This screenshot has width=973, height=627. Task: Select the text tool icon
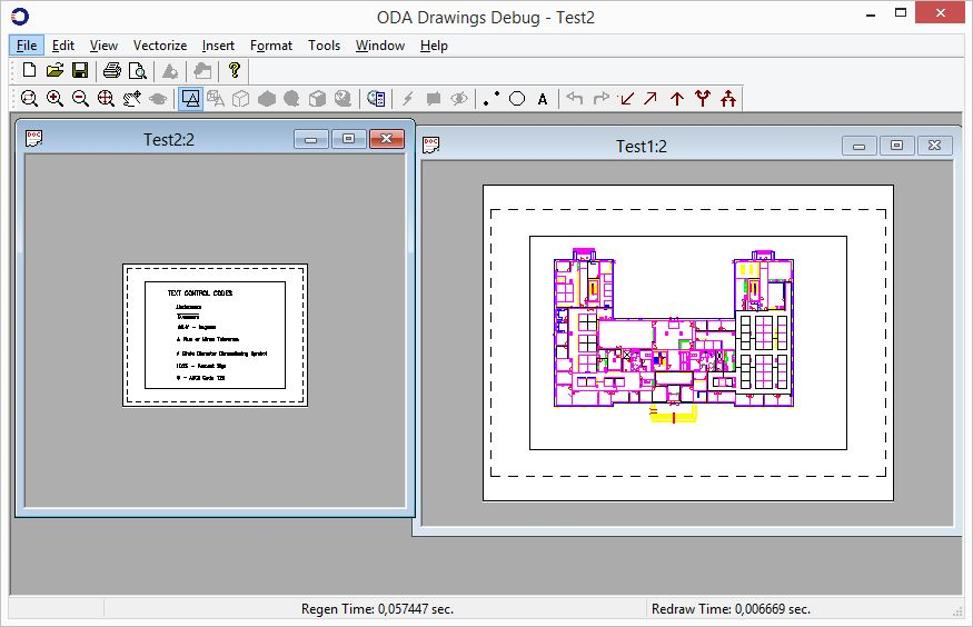(542, 99)
